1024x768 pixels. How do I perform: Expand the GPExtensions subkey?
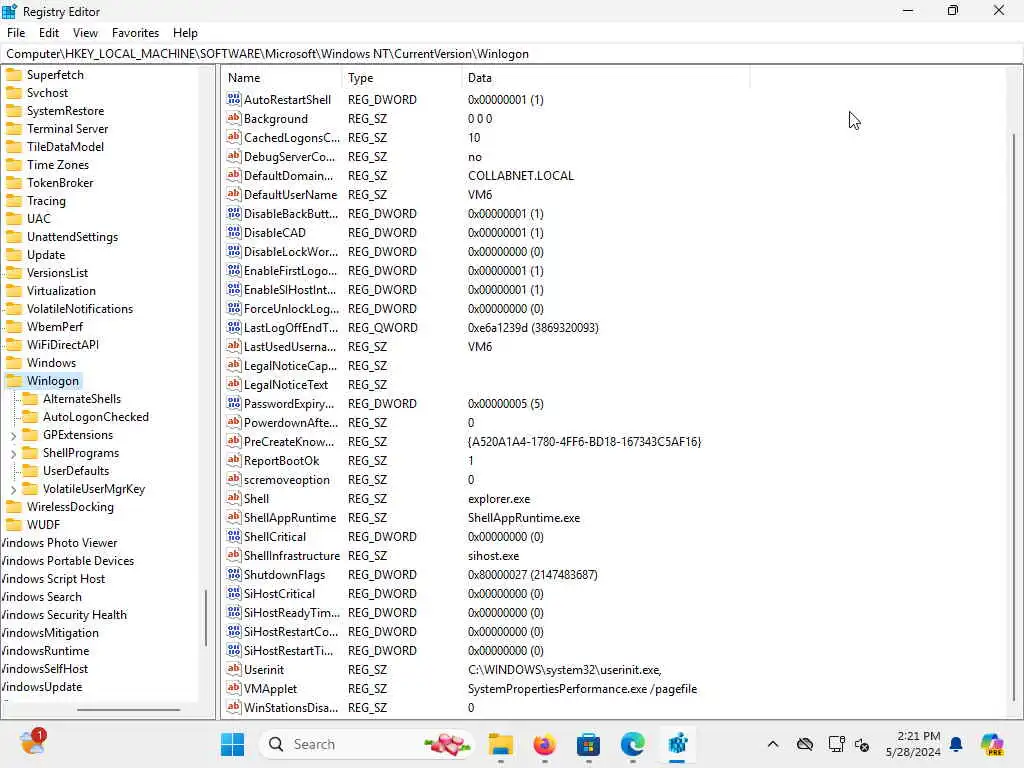pyautogui.click(x=14, y=435)
